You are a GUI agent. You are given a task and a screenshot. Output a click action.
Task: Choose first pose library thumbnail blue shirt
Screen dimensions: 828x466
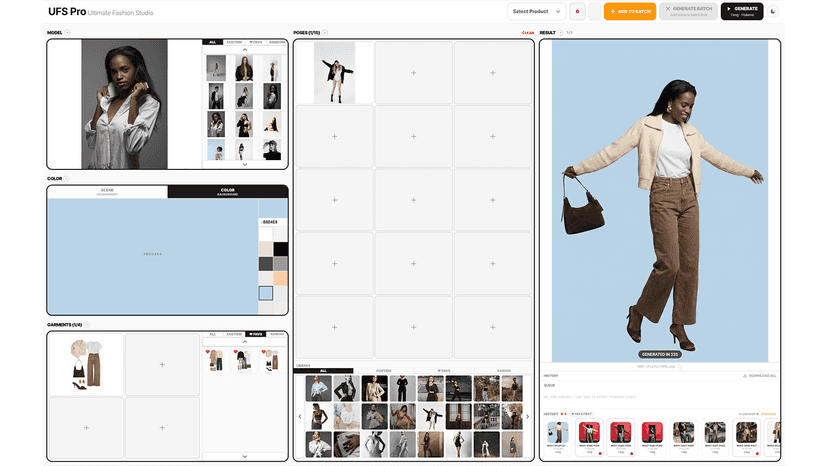pos(318,388)
